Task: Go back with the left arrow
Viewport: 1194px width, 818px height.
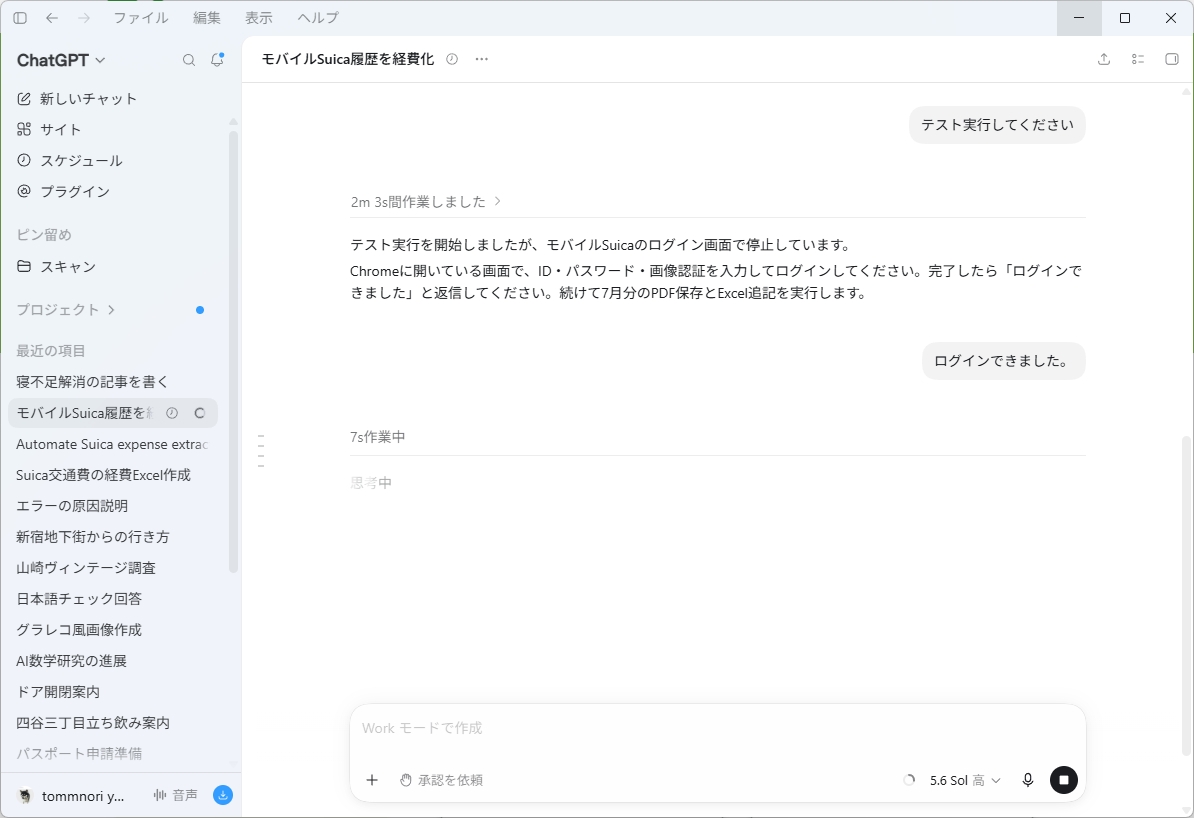Action: click(x=52, y=18)
